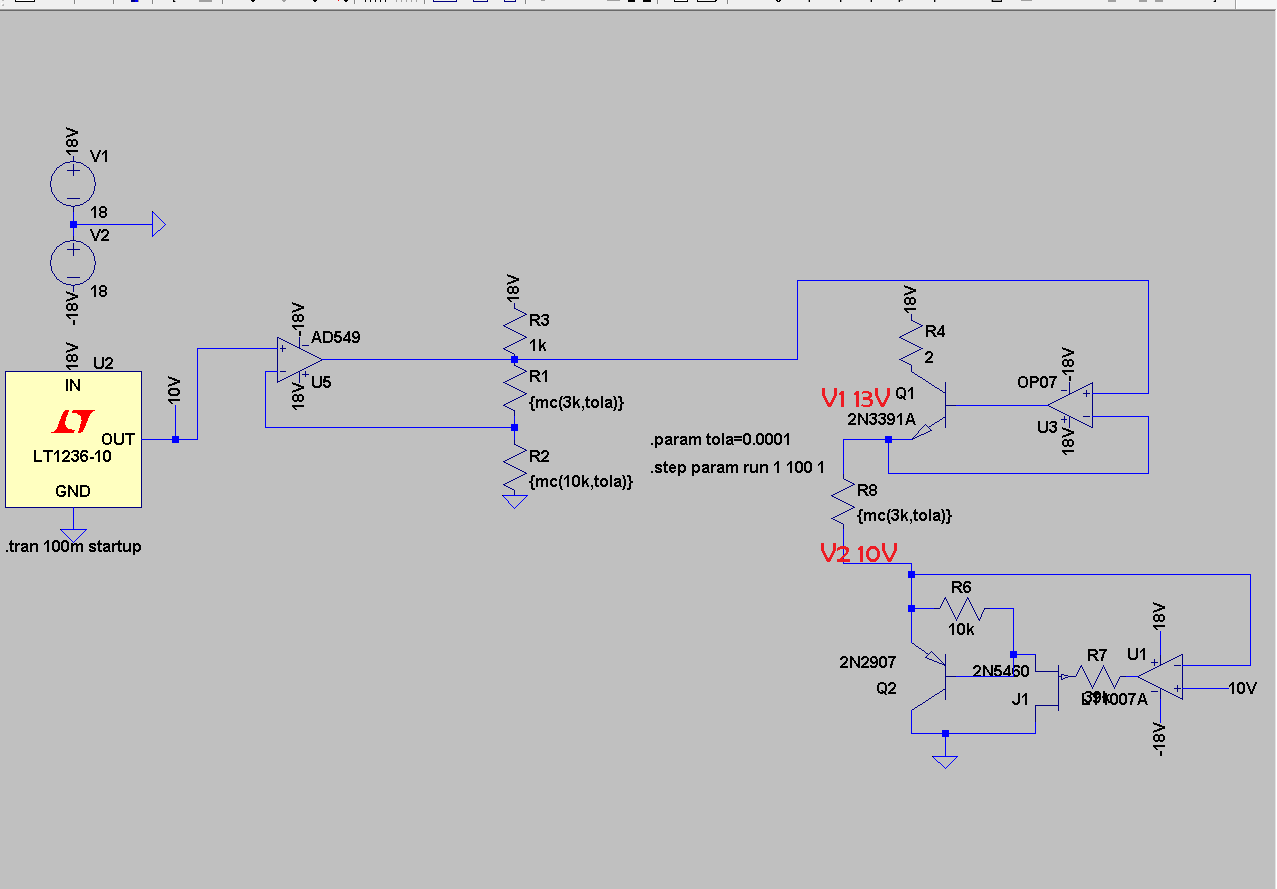Click the 'R6' designator text
Viewport: 1277px width, 889px height.
[961, 586]
